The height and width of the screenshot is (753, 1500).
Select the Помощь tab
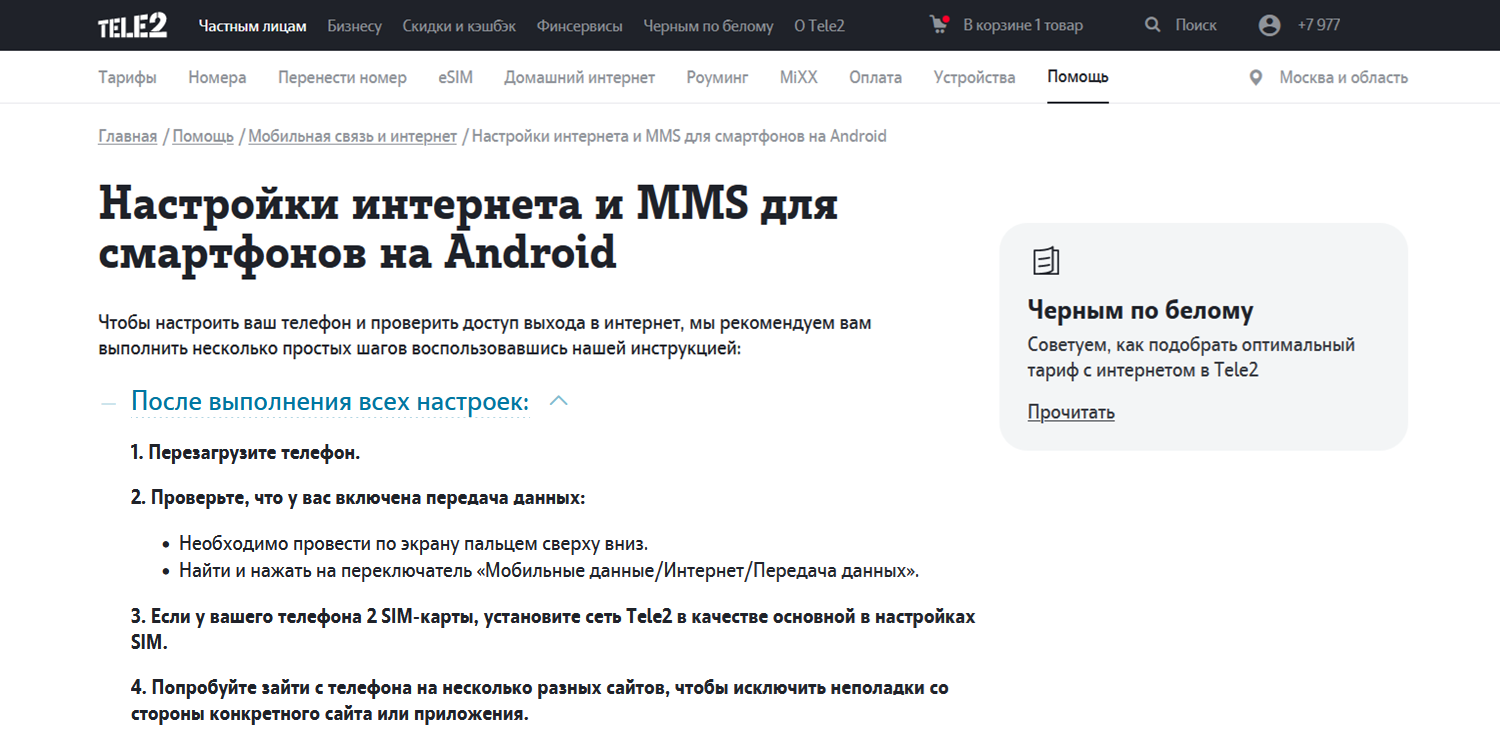tap(1078, 77)
